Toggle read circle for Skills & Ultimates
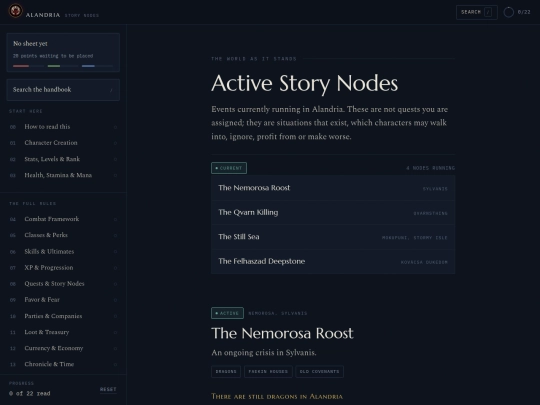 115,252
